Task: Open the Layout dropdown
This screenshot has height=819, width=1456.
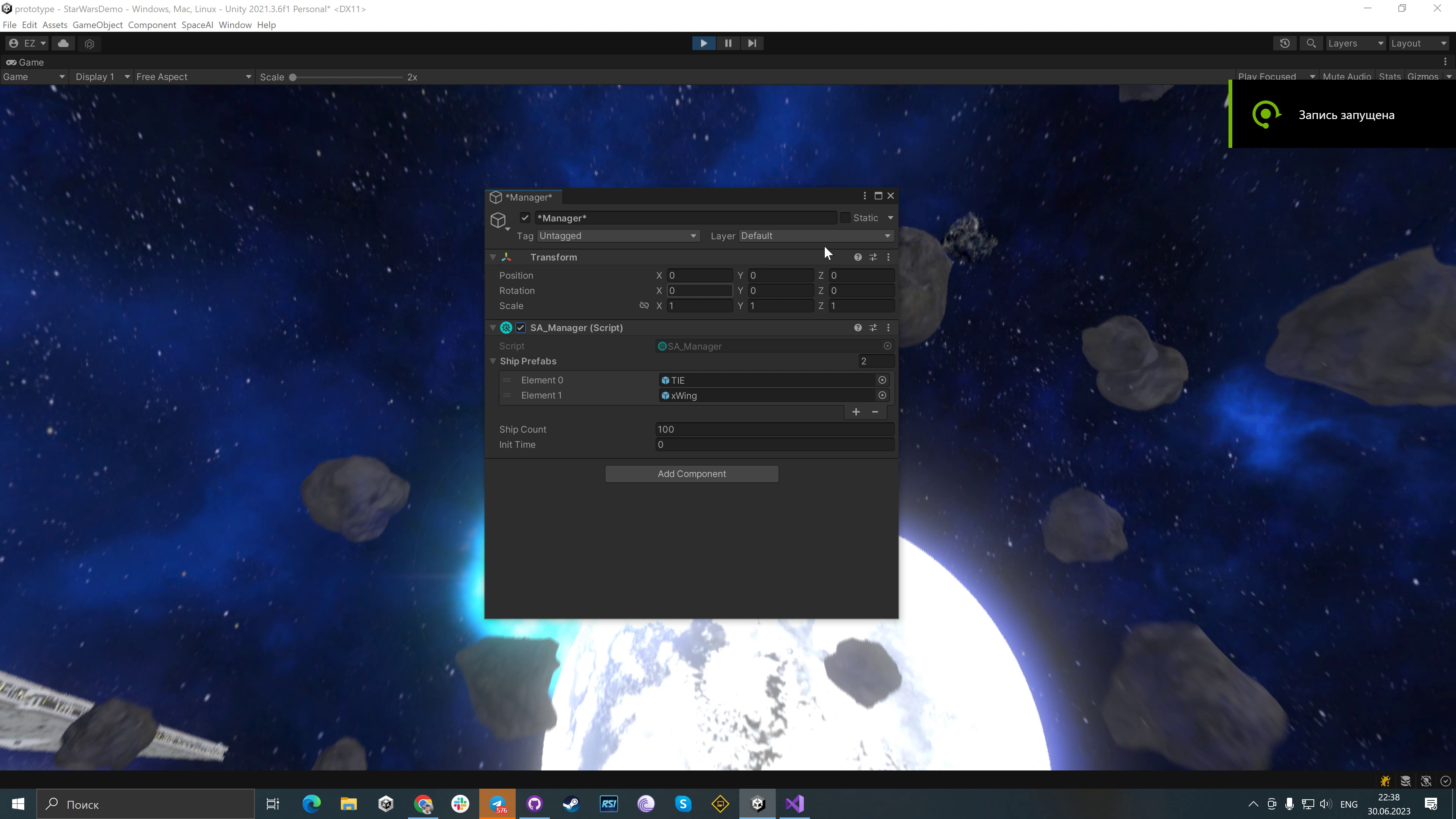Action: (1419, 44)
